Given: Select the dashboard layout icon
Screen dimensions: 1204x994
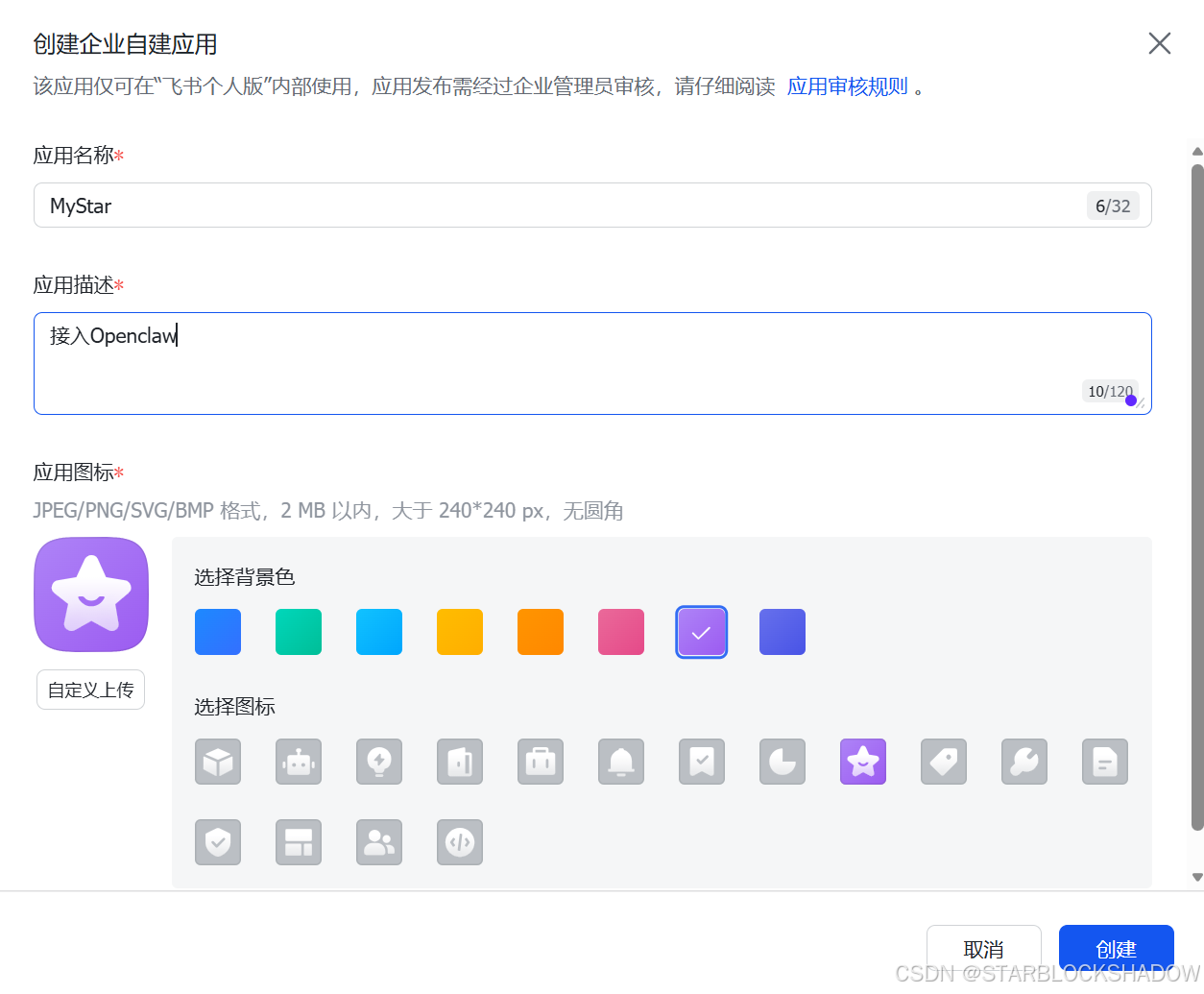Looking at the screenshot, I should (x=299, y=842).
